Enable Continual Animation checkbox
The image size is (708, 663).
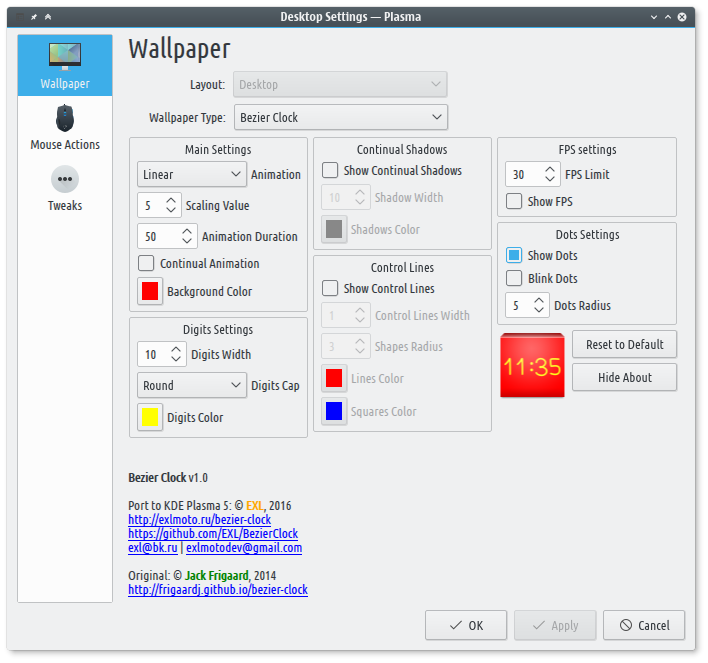pos(146,263)
